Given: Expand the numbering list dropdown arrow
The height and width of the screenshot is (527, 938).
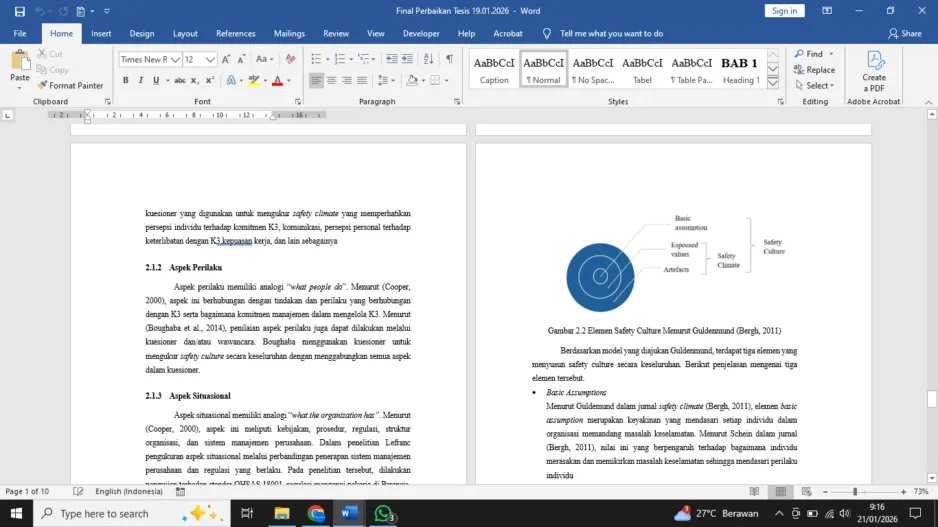Looking at the screenshot, I should [x=351, y=59].
